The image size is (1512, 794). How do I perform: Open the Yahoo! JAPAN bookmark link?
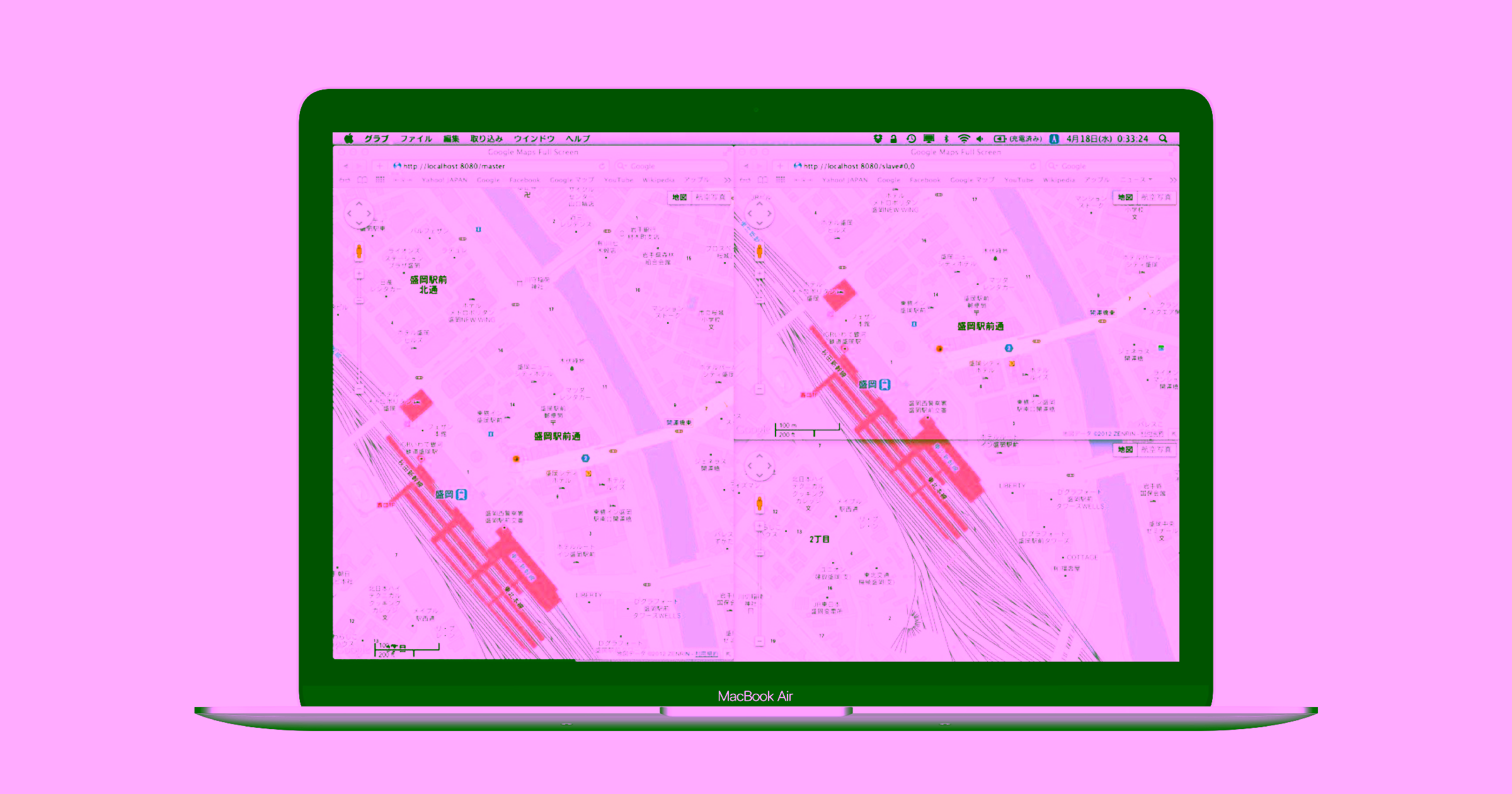[445, 180]
